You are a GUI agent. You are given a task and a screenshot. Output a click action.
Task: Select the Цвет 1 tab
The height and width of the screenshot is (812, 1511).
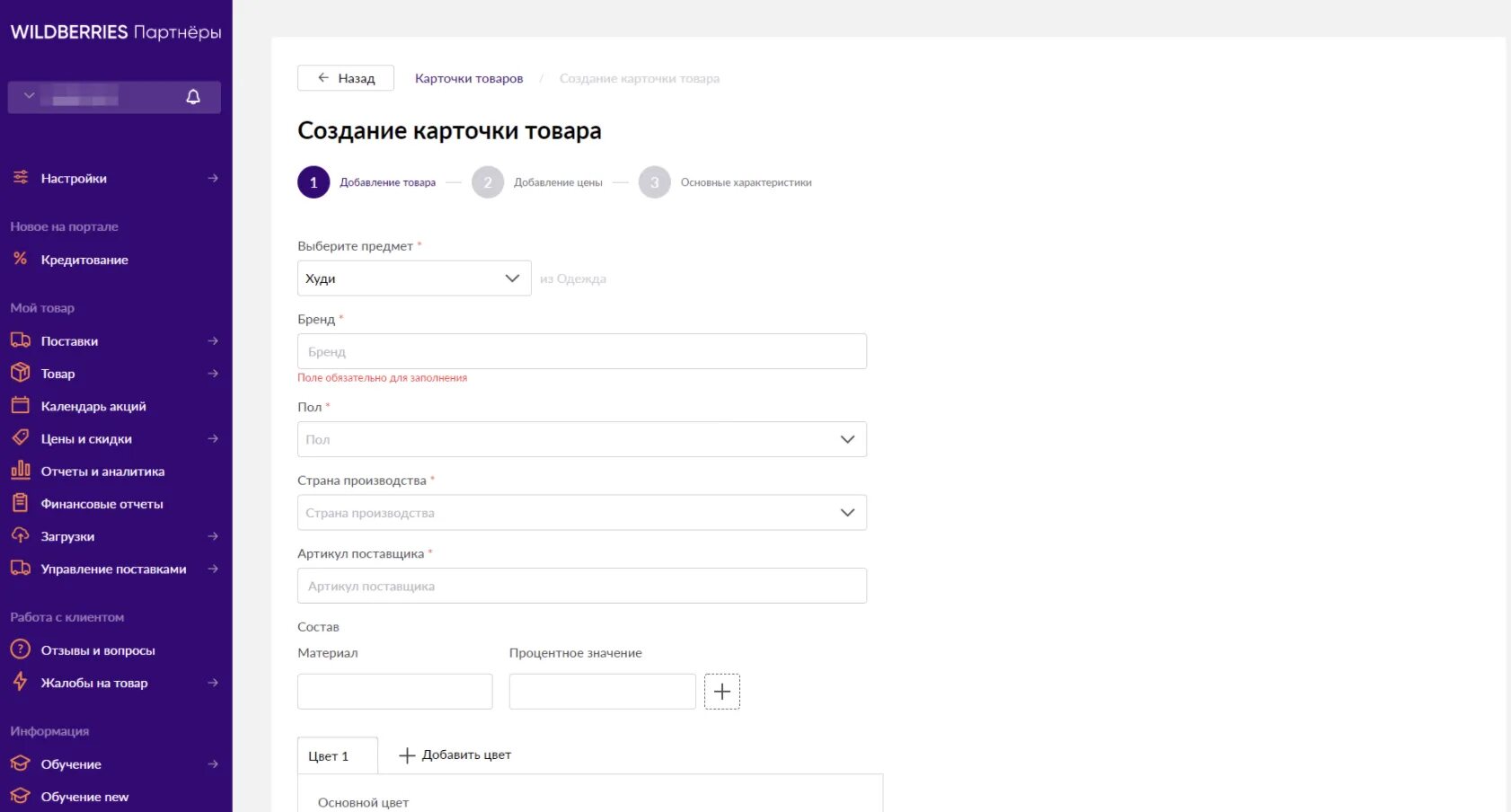[329, 756]
